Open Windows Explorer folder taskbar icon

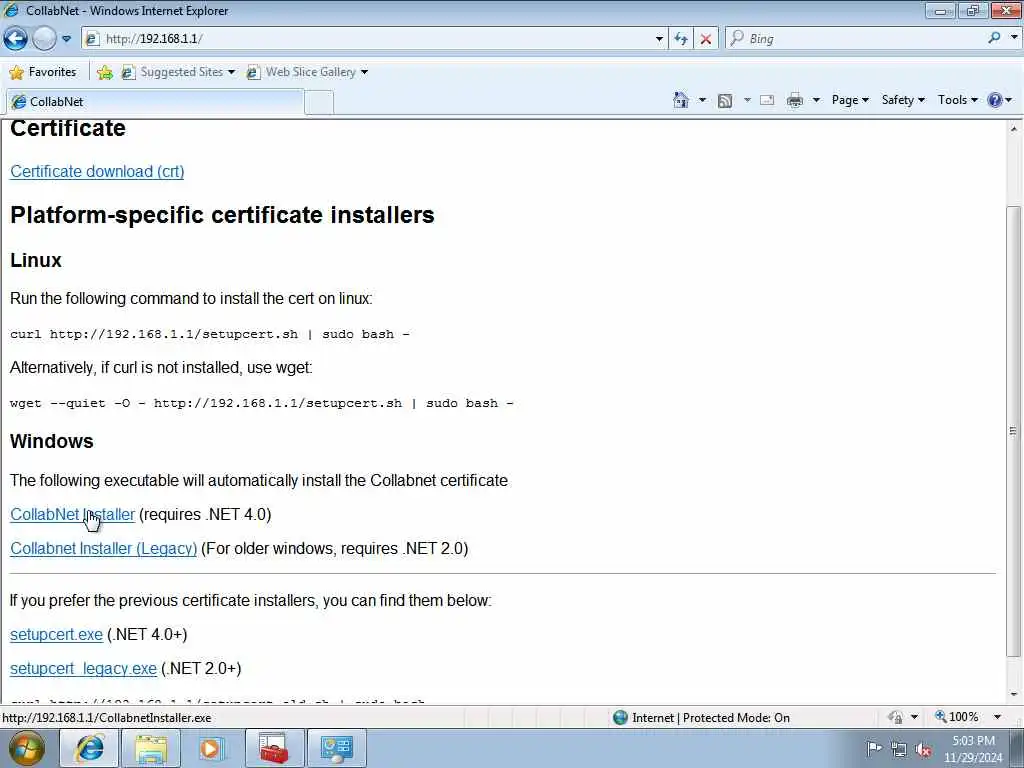[x=151, y=748]
